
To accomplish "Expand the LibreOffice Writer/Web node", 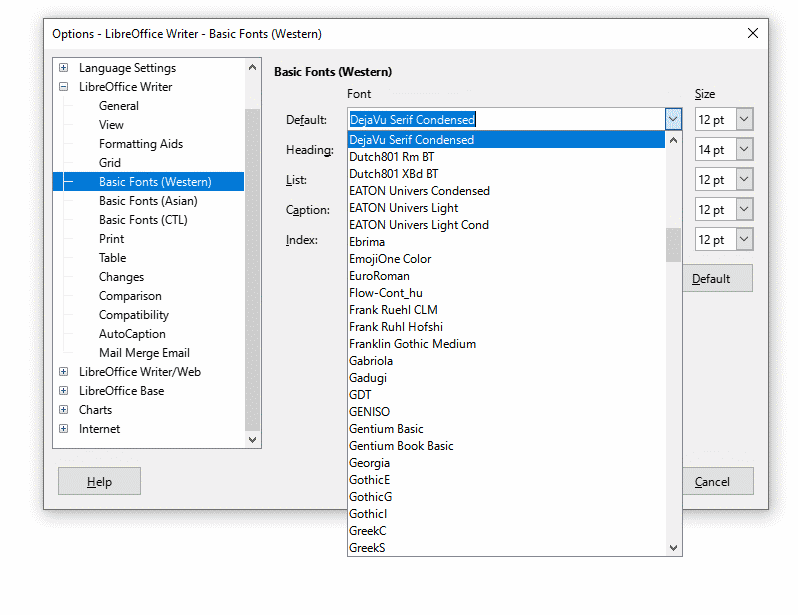I will [x=64, y=372].
